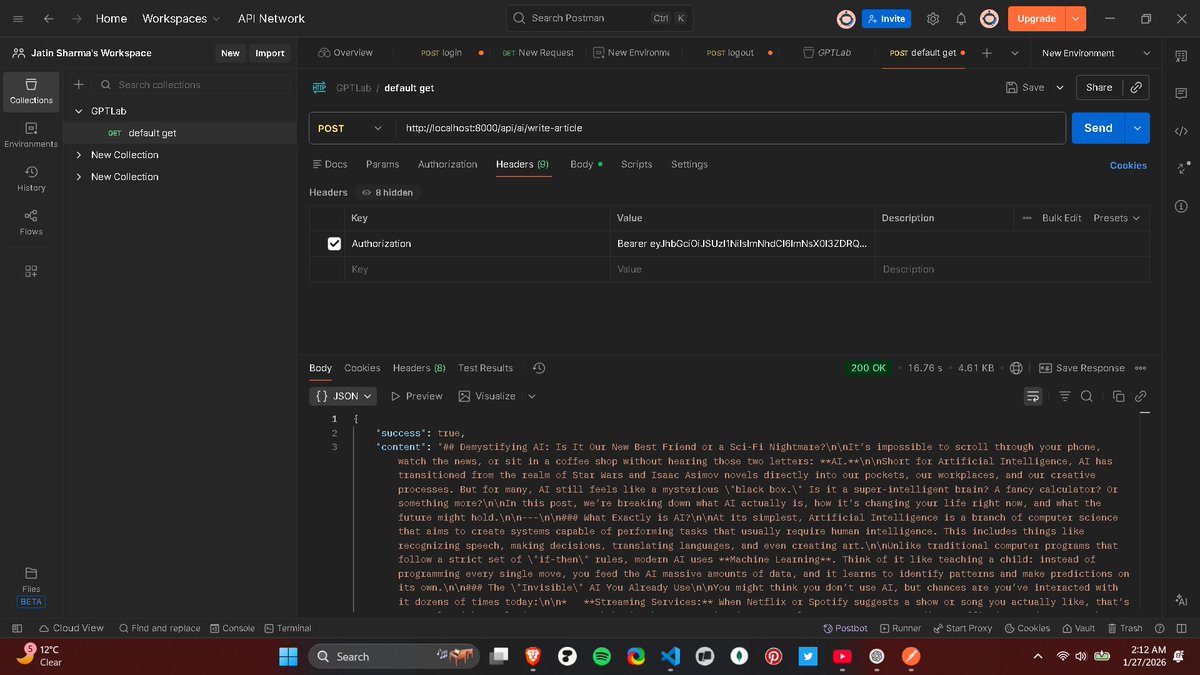Open the Presets dropdown
Image resolution: width=1200 pixels, height=675 pixels.
[x=1116, y=218]
